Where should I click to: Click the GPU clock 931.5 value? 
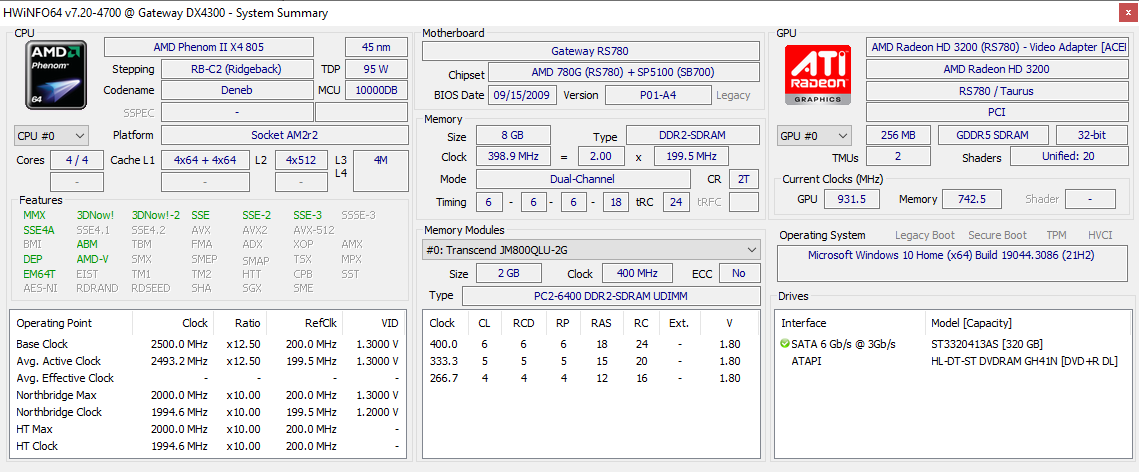[852, 199]
